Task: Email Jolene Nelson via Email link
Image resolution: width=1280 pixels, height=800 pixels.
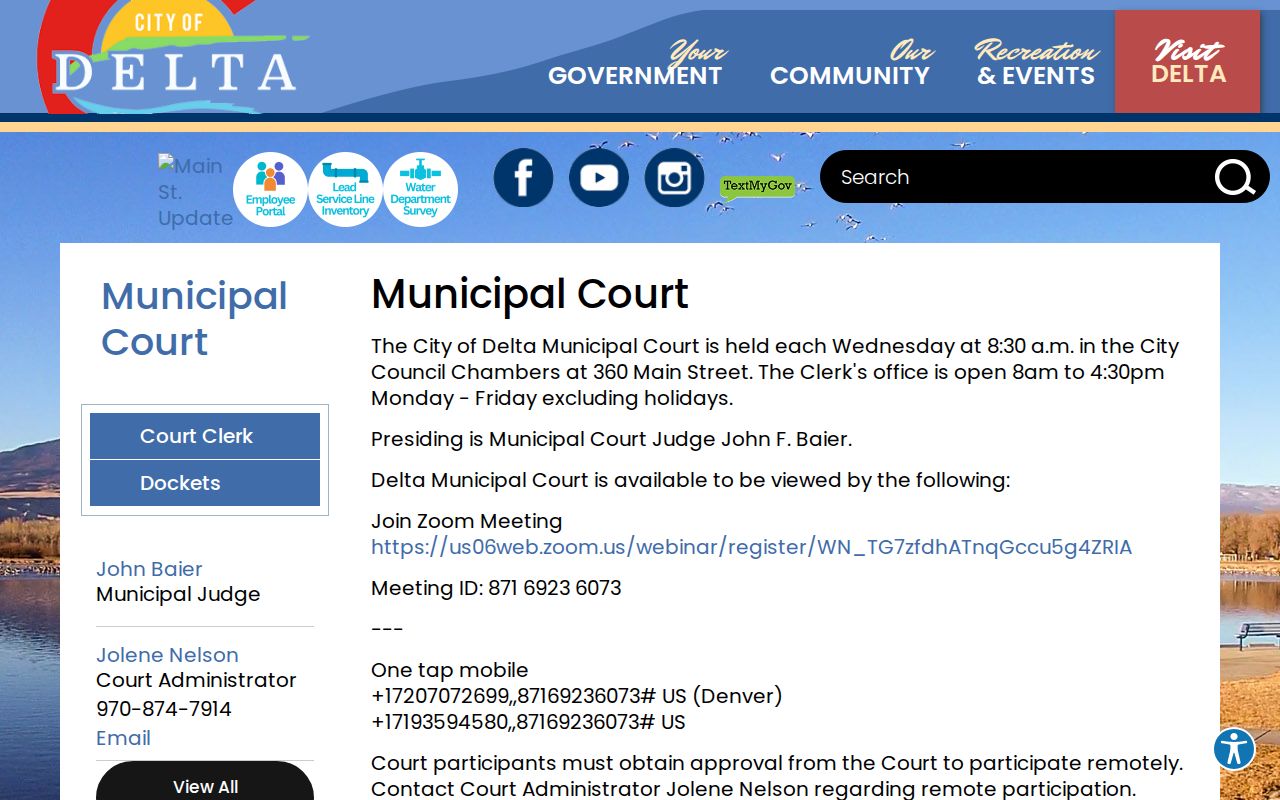Action: click(x=123, y=738)
